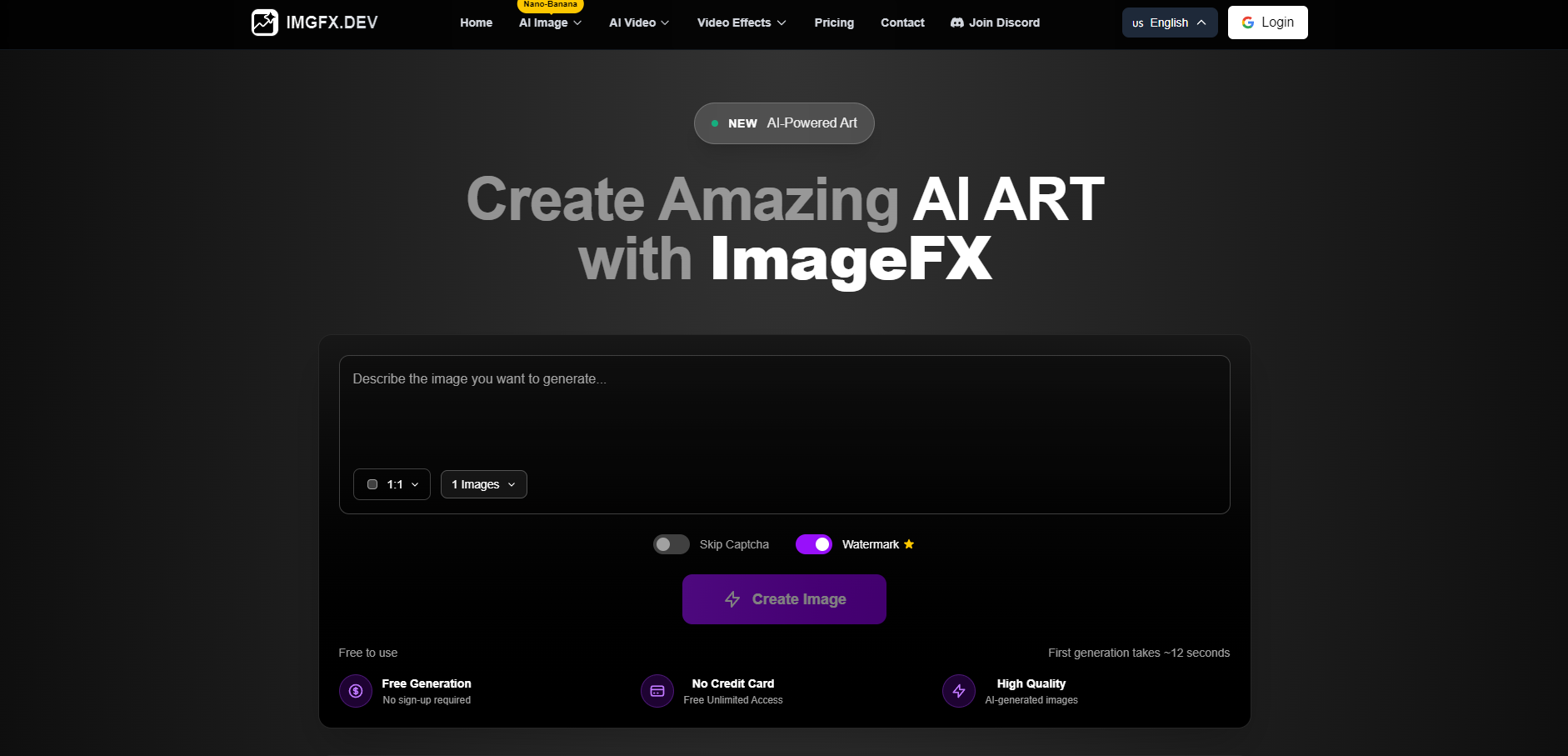Click the NEW AI-Powered Art badge
The height and width of the screenshot is (756, 1568).
(x=784, y=123)
